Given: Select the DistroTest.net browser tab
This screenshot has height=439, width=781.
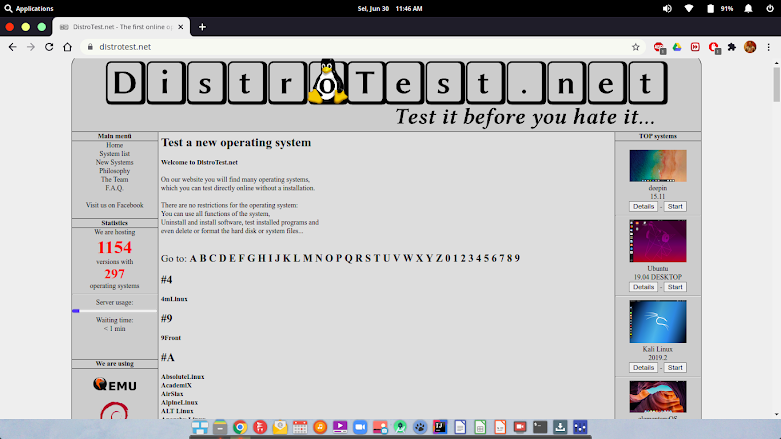Looking at the screenshot, I should click(x=119, y=27).
